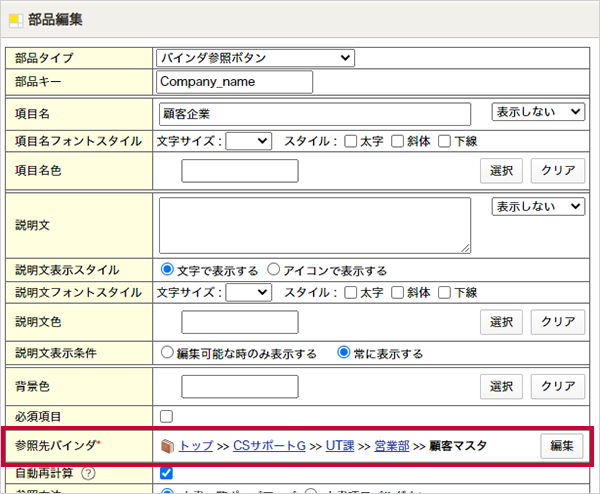Click 選択 button for 項目名色

(501, 171)
